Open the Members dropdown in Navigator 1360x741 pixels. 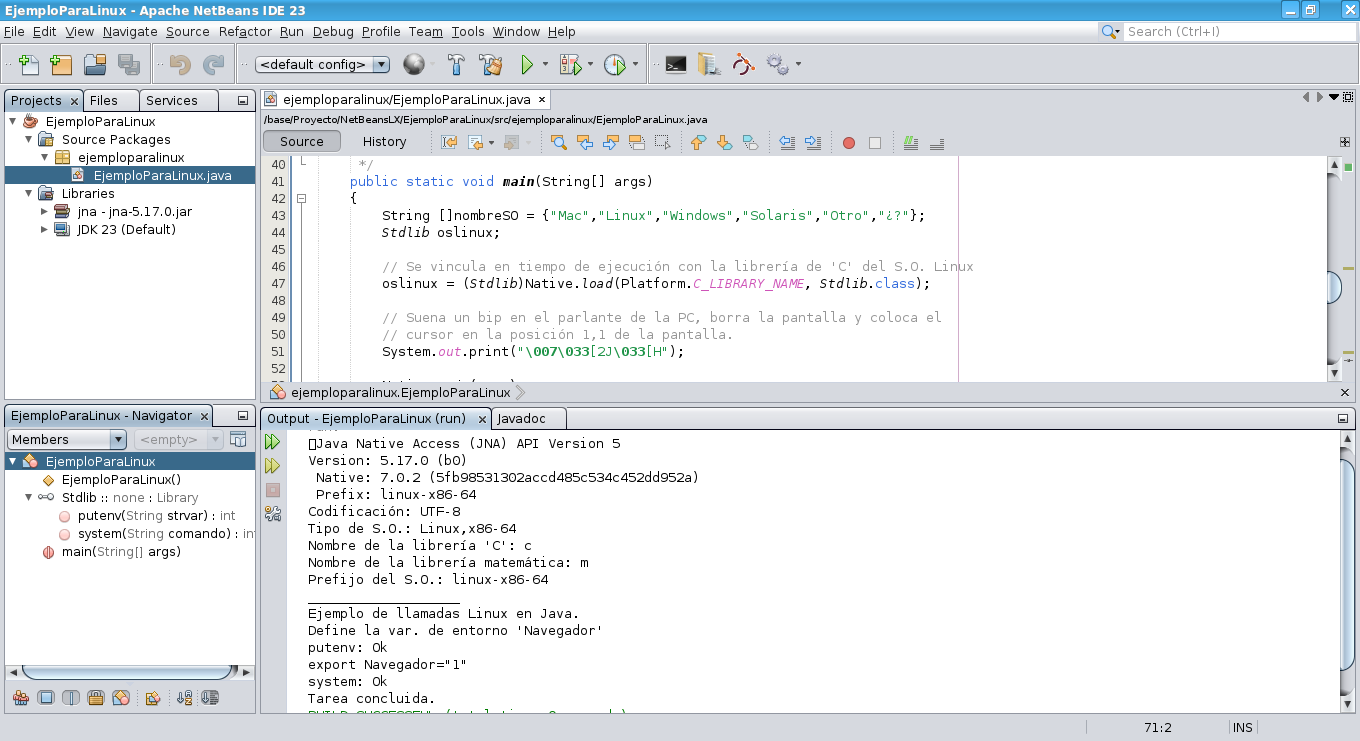(x=67, y=440)
